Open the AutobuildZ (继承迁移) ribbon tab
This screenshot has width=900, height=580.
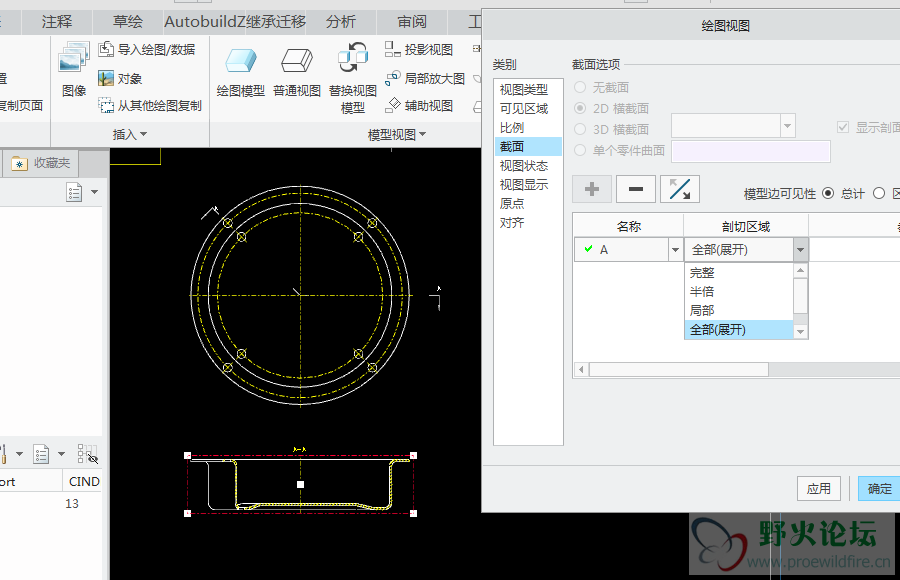pos(235,22)
